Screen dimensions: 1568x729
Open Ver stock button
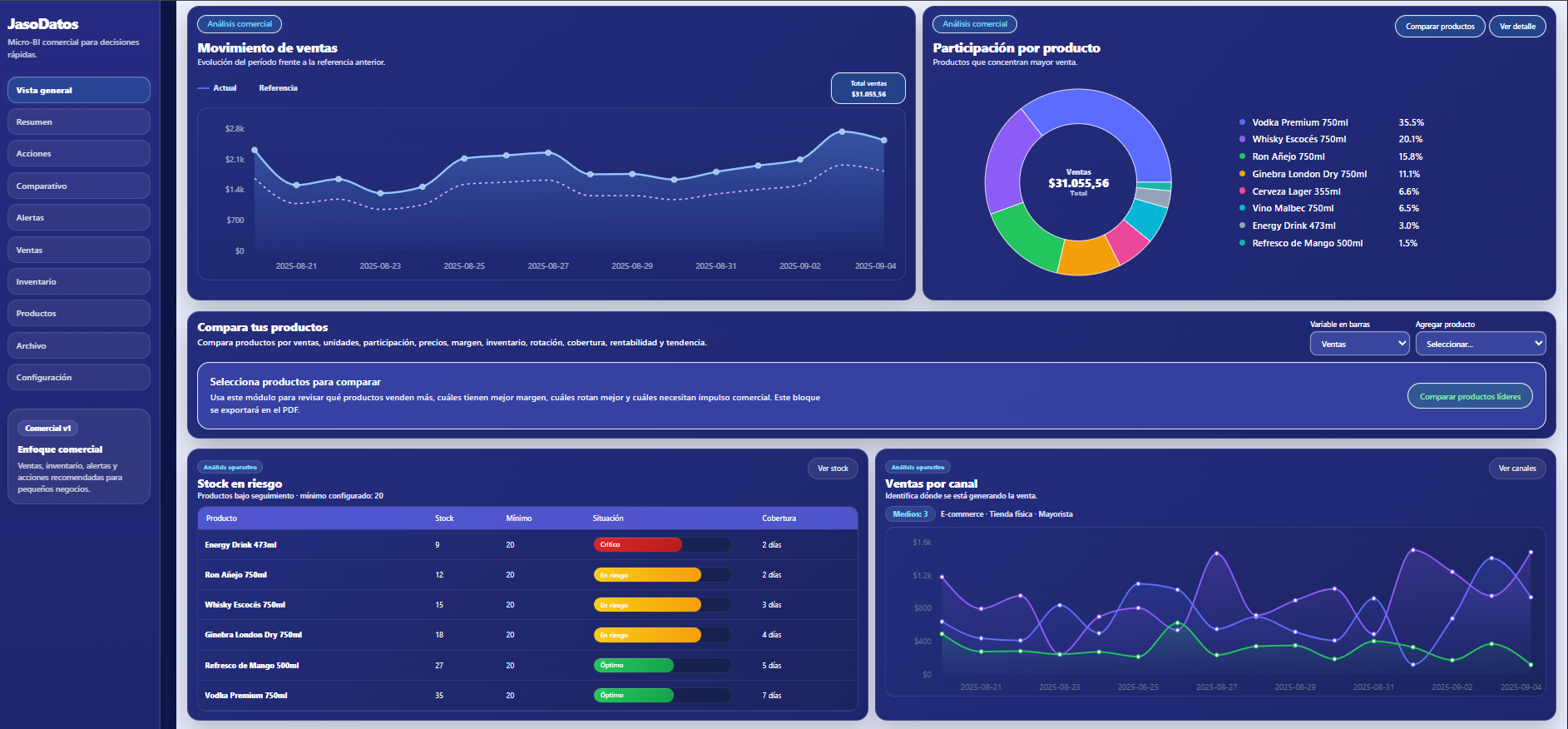pyautogui.click(x=833, y=469)
